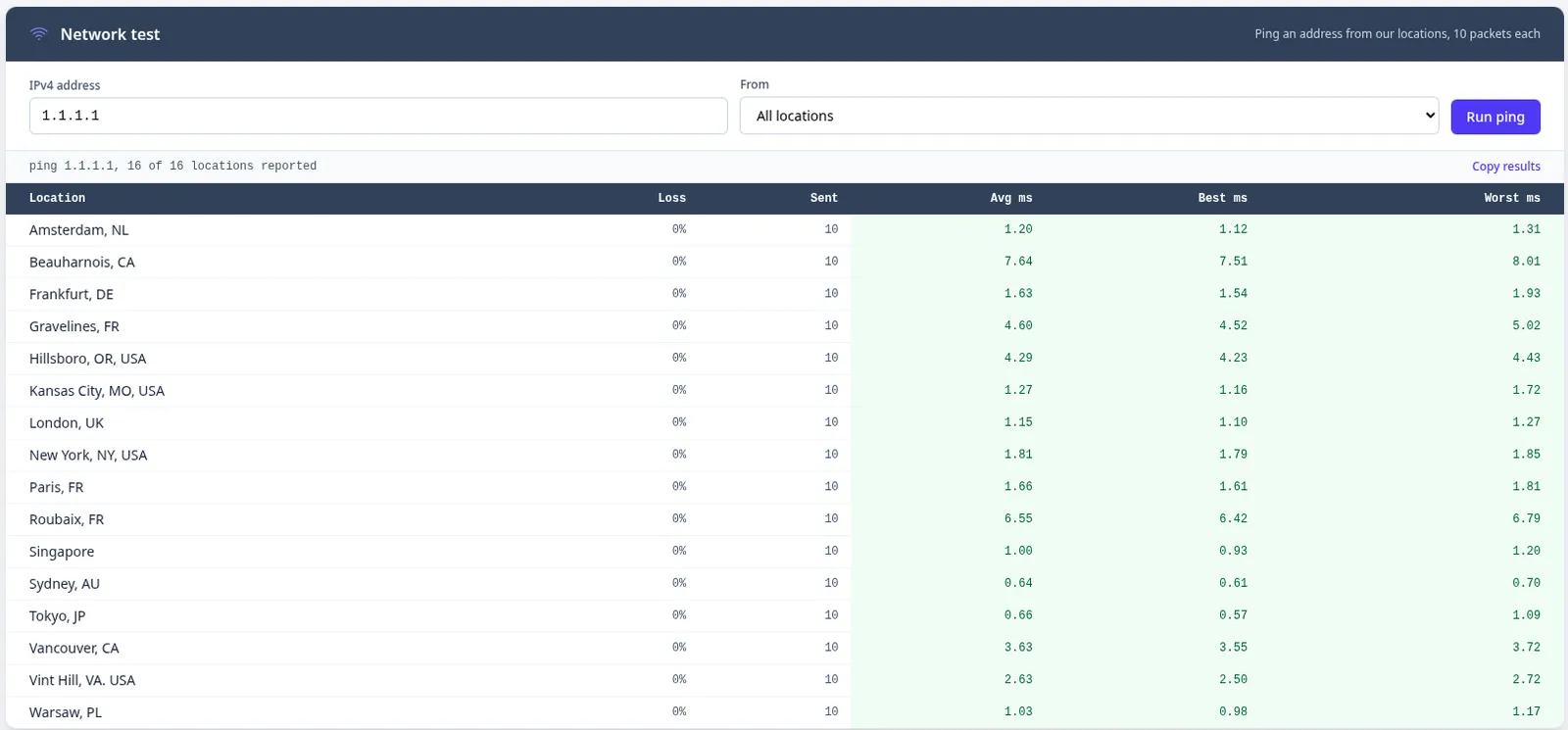The height and width of the screenshot is (730, 1568).
Task: Click the 1.00 average value for Singapore
Action: coord(1018,552)
